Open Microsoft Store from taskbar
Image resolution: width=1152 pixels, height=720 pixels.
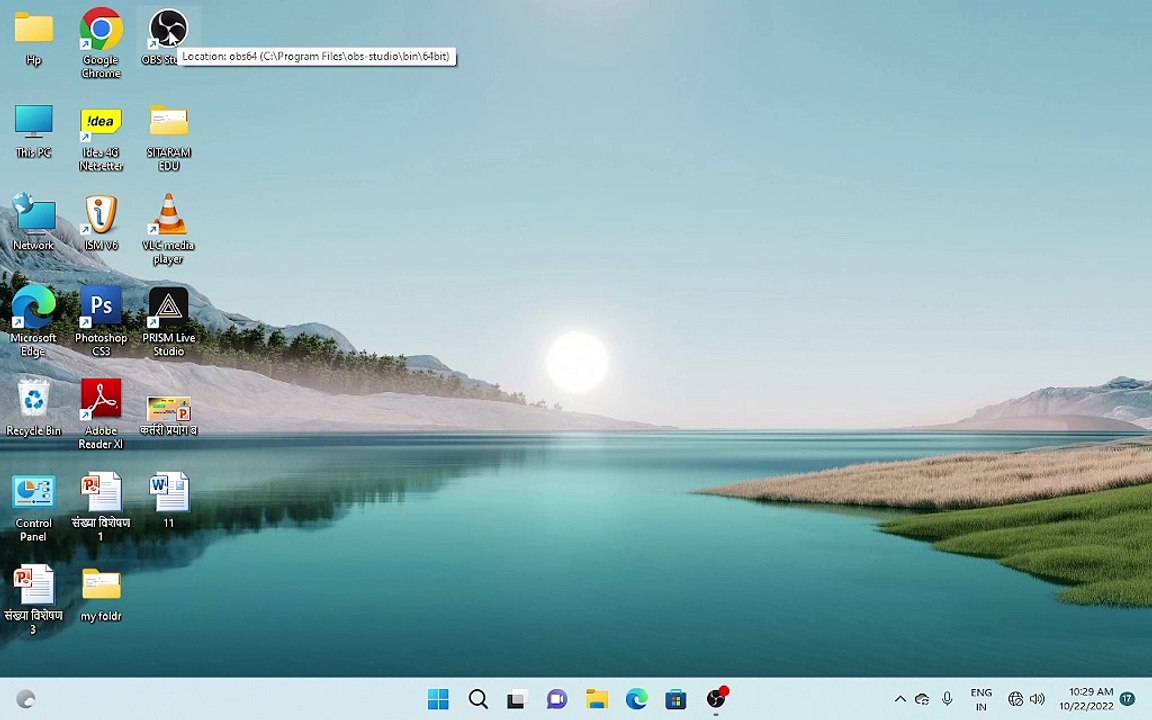(676, 699)
